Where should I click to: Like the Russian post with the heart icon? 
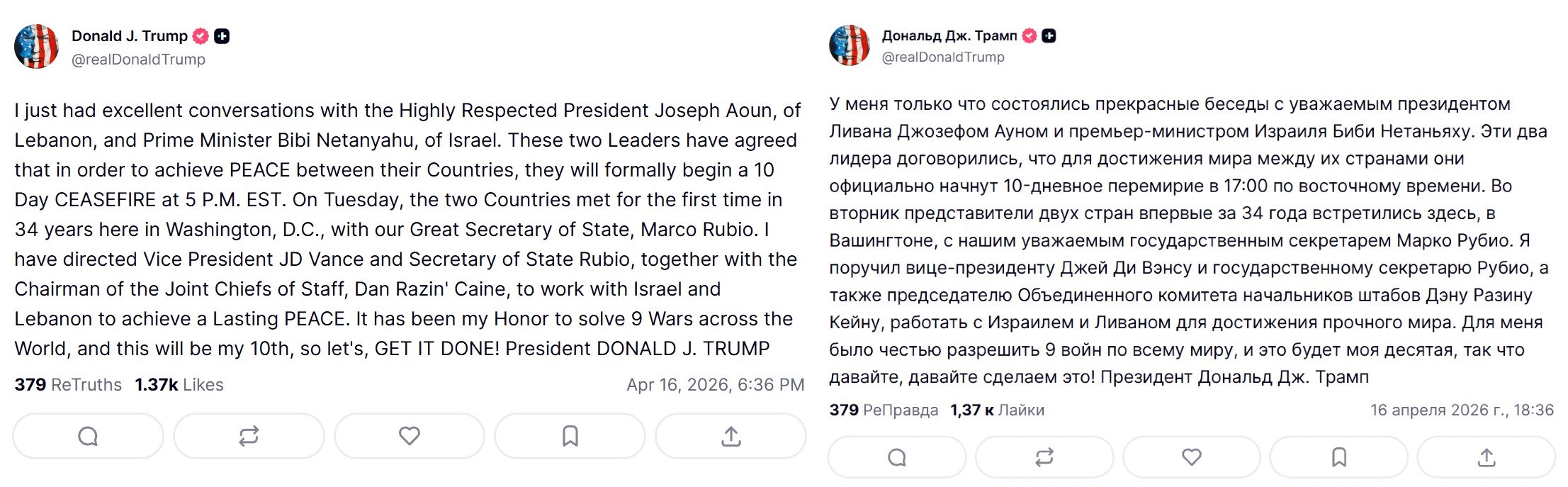(x=1192, y=457)
